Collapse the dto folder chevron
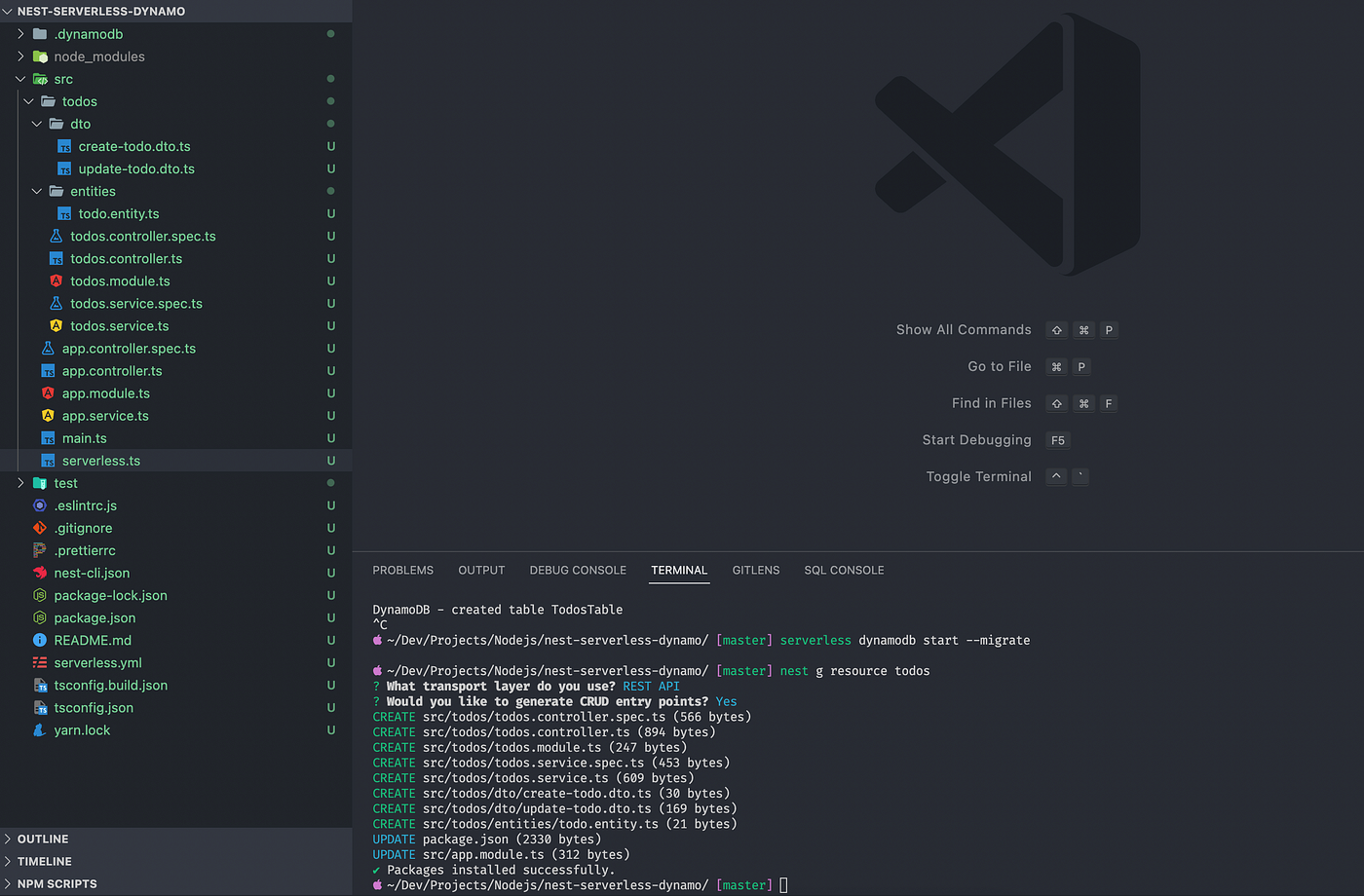The width and height of the screenshot is (1364, 896). coord(37,124)
